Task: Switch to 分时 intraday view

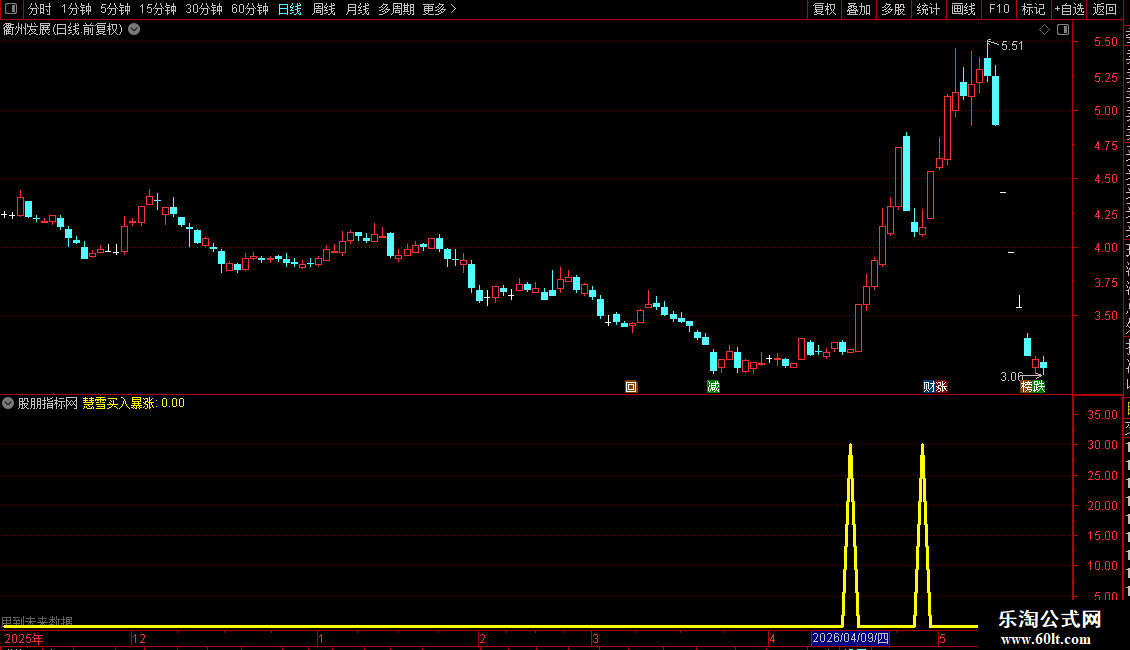Action: coord(40,9)
